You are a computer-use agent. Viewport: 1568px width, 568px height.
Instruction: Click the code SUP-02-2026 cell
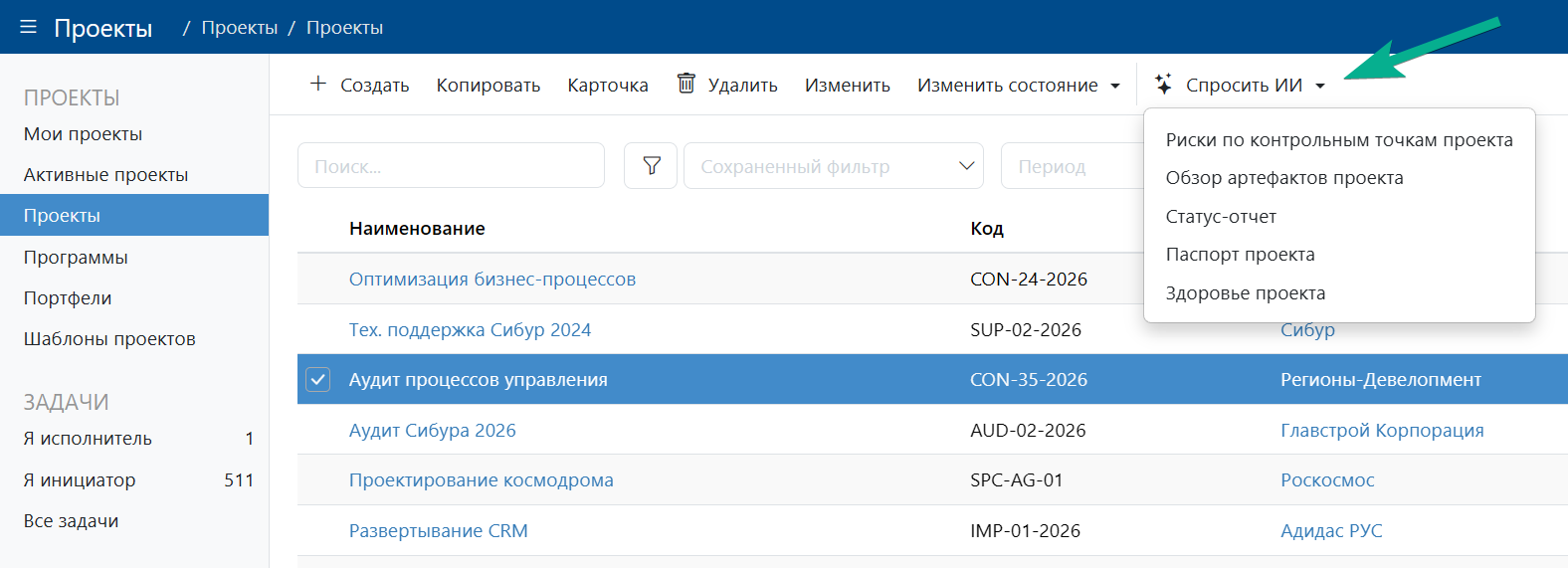(1026, 330)
